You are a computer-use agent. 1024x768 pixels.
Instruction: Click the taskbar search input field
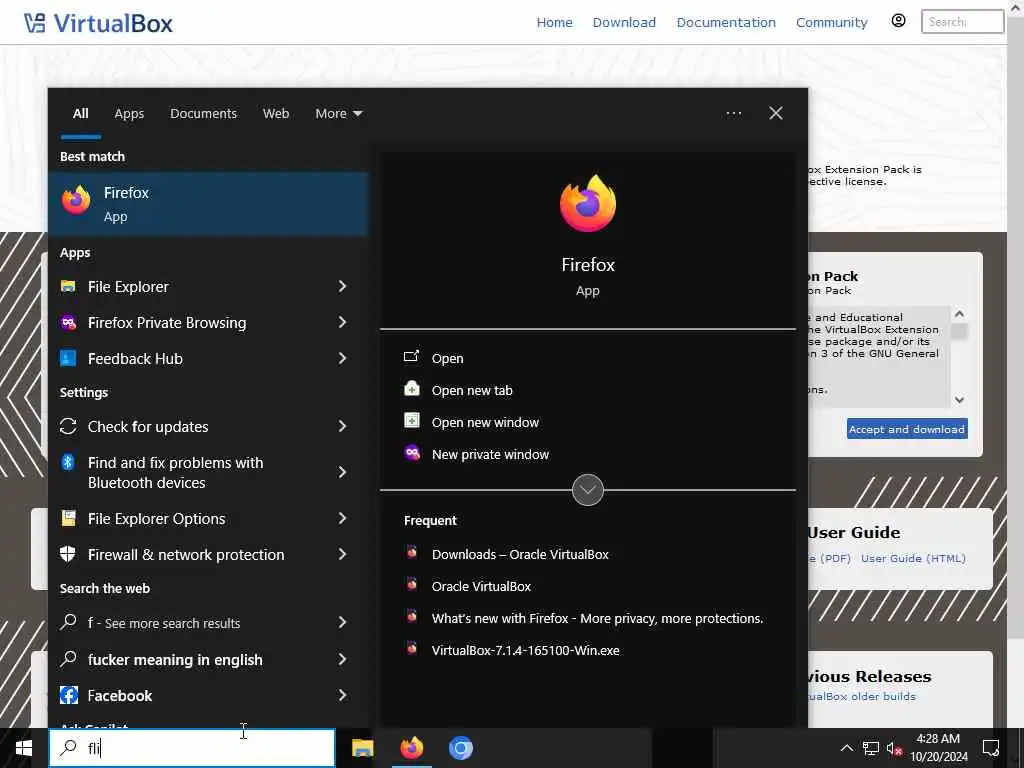tap(192, 748)
